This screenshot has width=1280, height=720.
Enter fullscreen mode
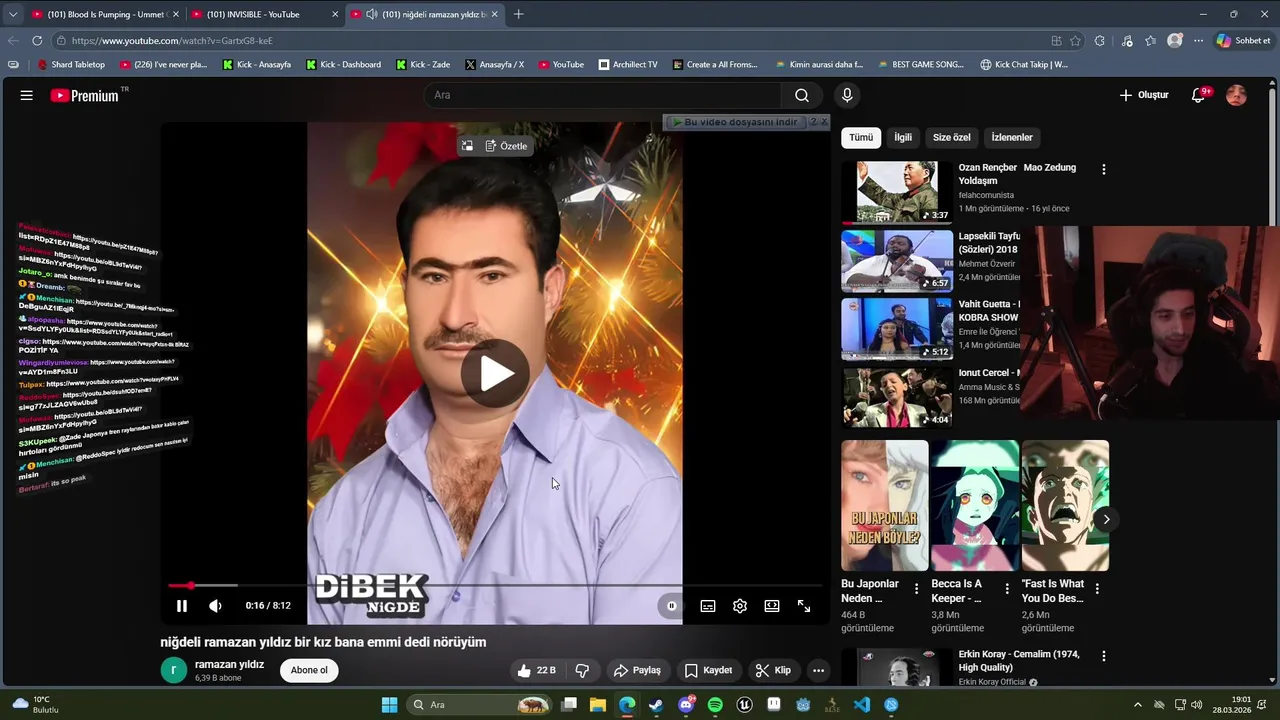[x=804, y=606]
